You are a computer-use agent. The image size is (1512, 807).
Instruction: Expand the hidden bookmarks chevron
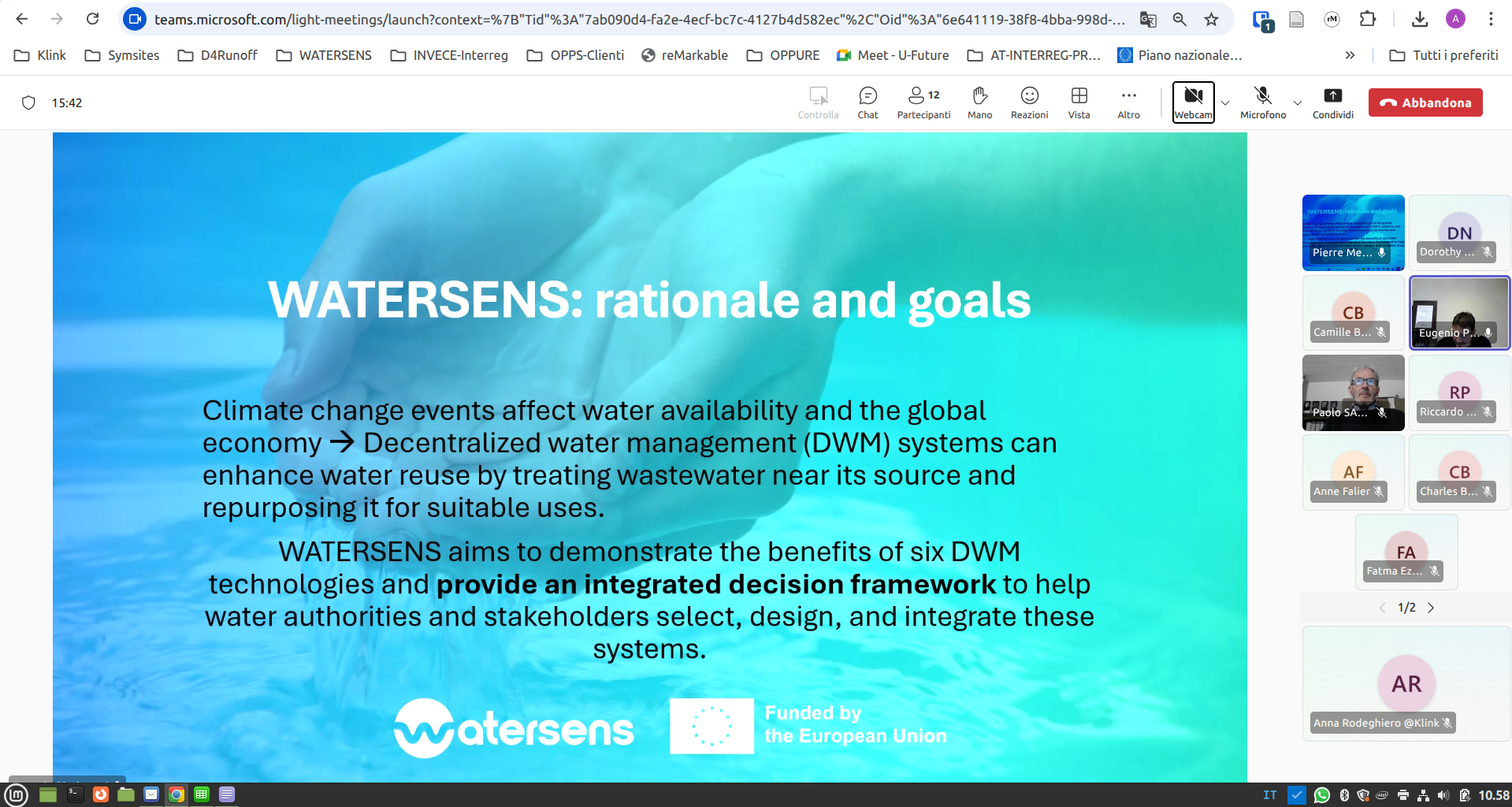(1350, 55)
